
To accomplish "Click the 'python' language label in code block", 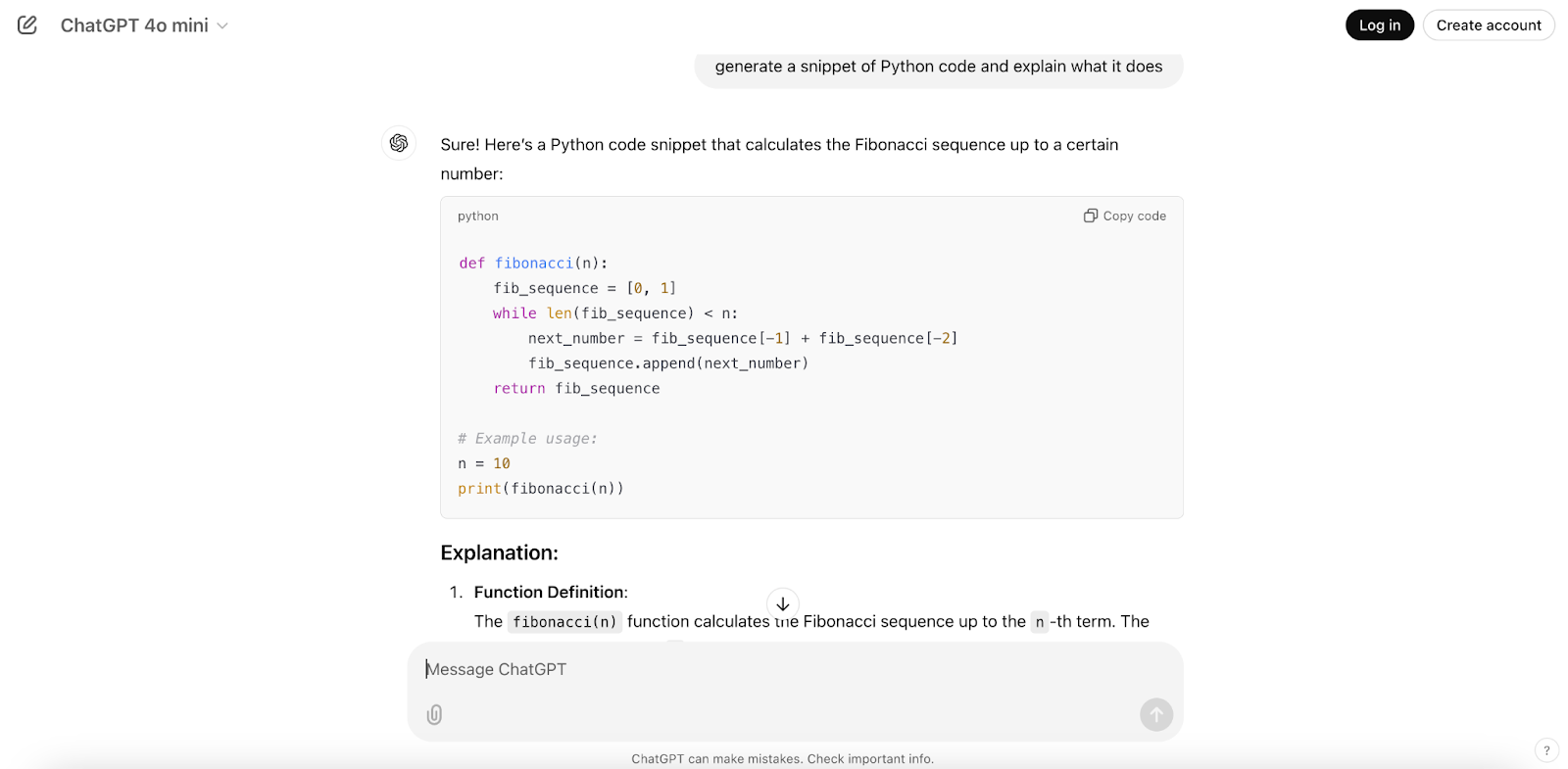I will [x=478, y=216].
